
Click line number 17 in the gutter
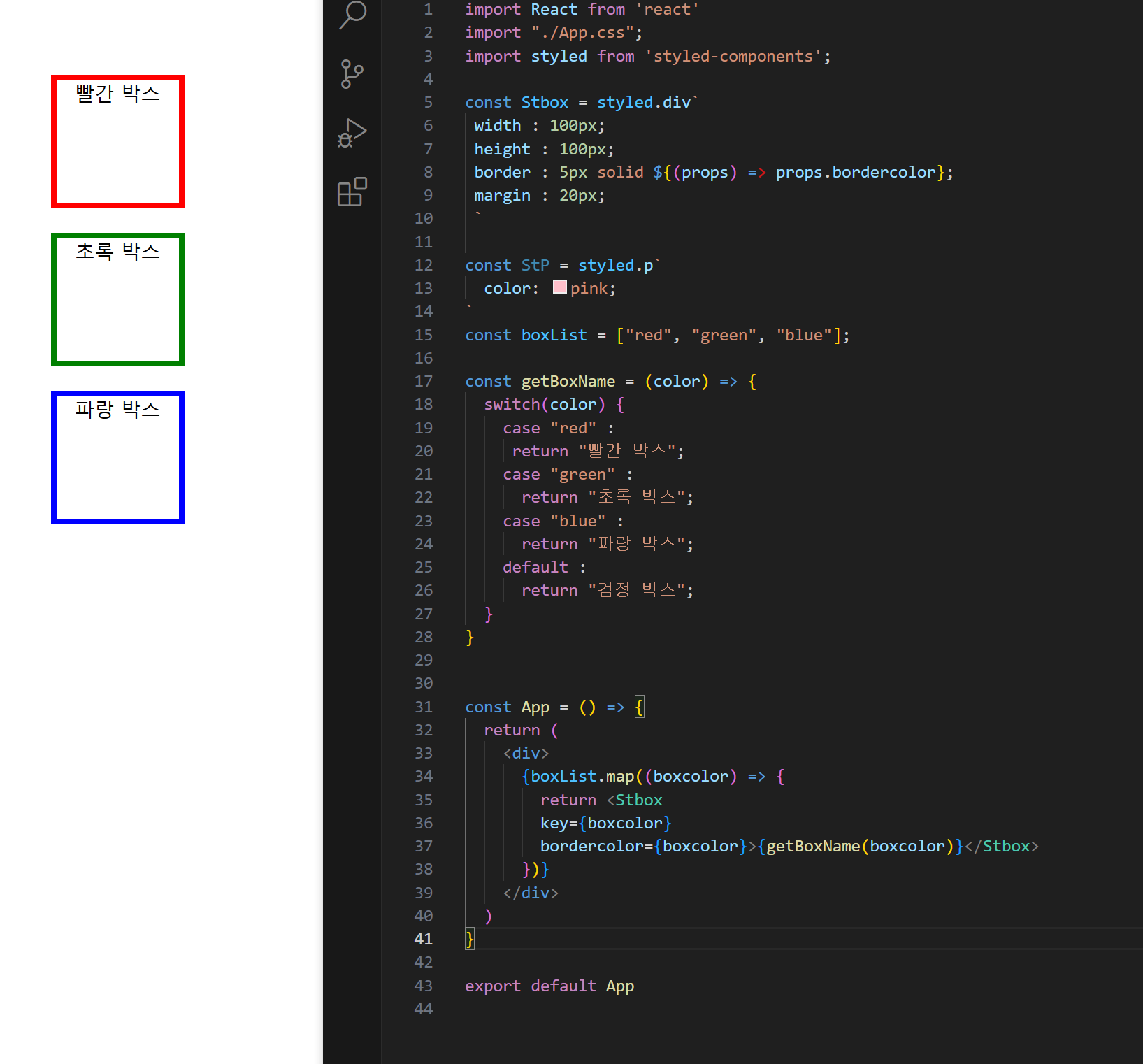tap(424, 381)
